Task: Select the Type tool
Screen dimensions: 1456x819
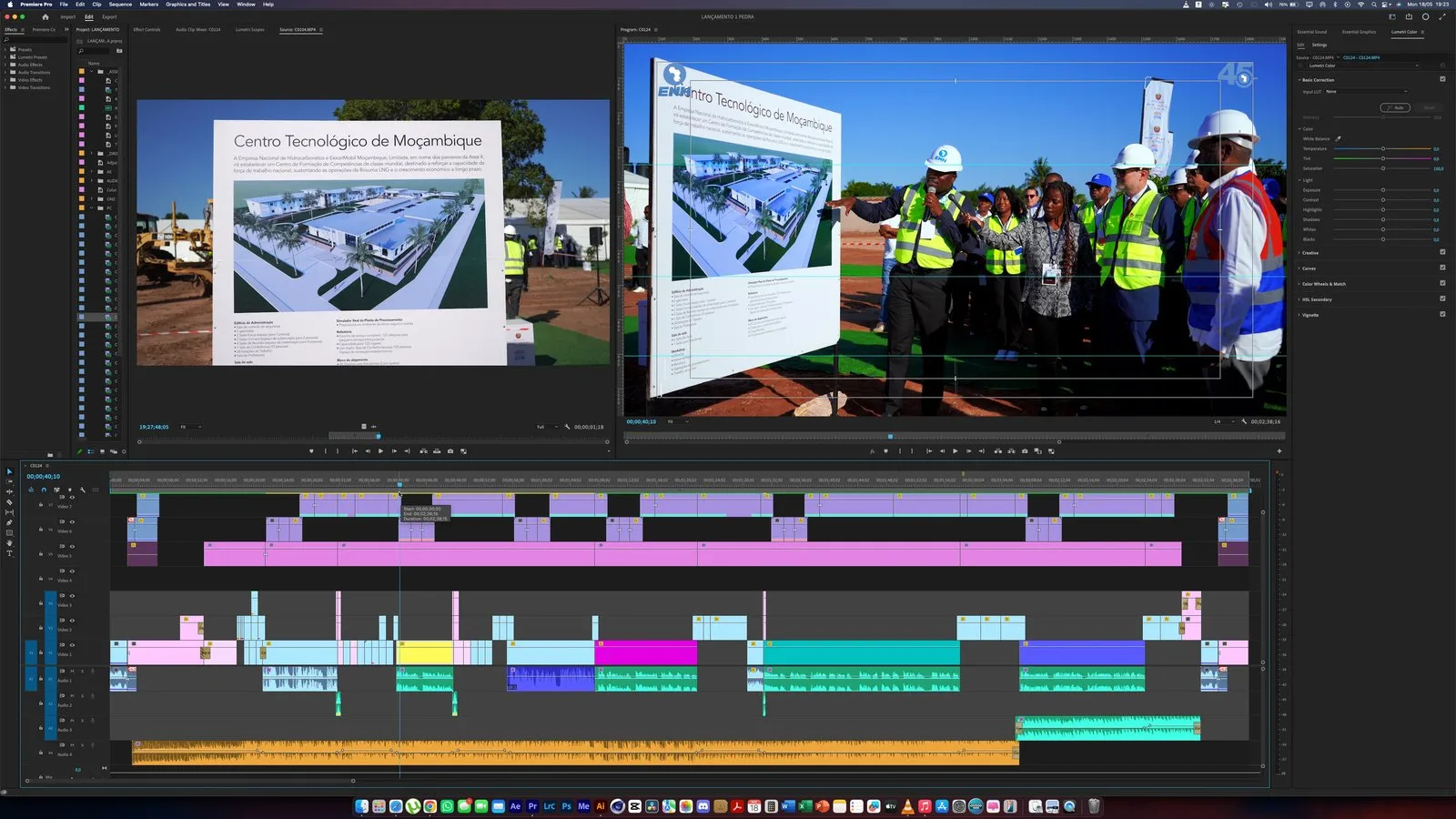Action: (10, 552)
